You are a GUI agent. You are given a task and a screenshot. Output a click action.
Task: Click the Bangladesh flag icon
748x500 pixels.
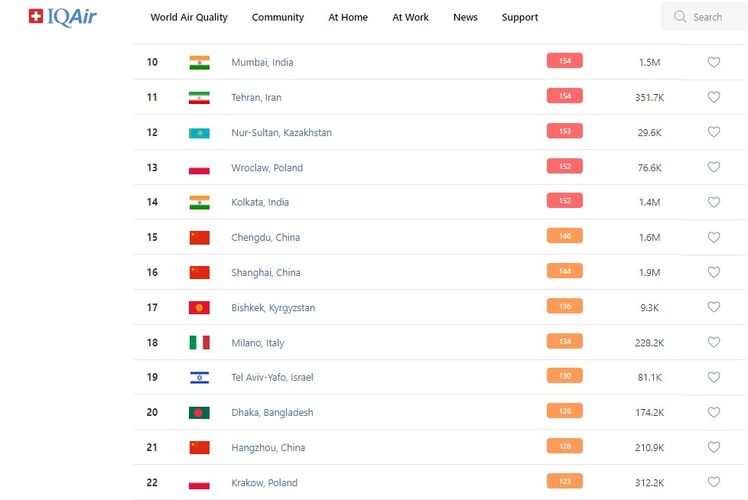(x=199, y=412)
